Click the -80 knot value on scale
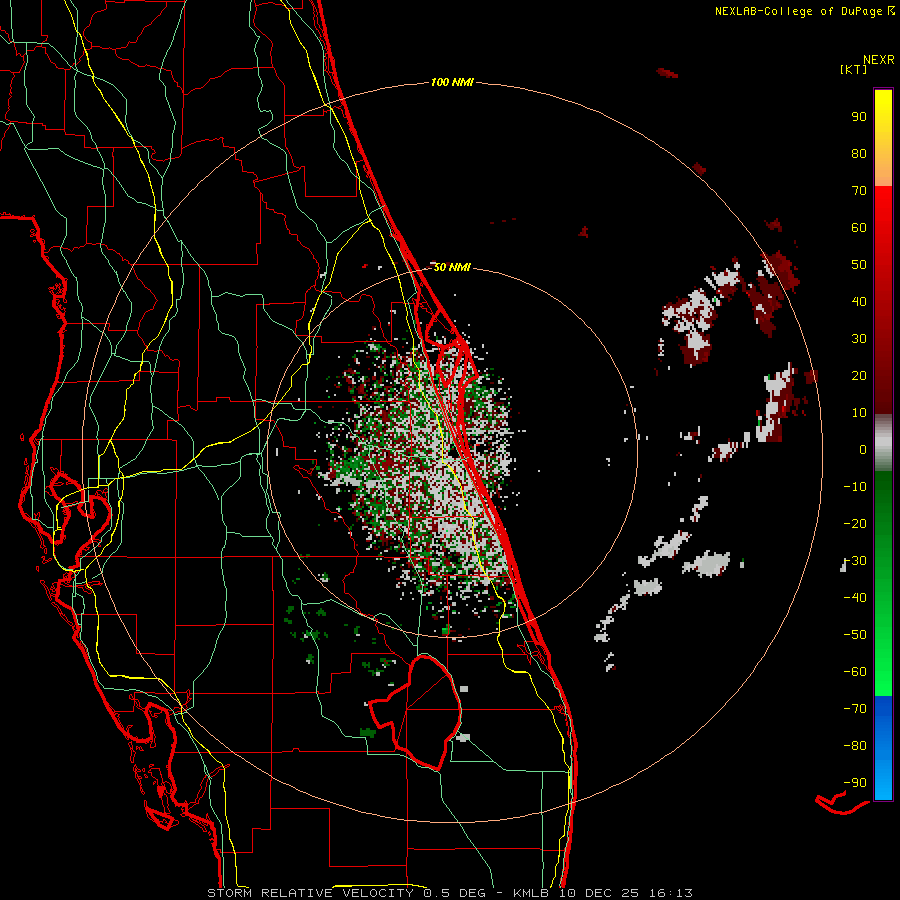 point(855,746)
